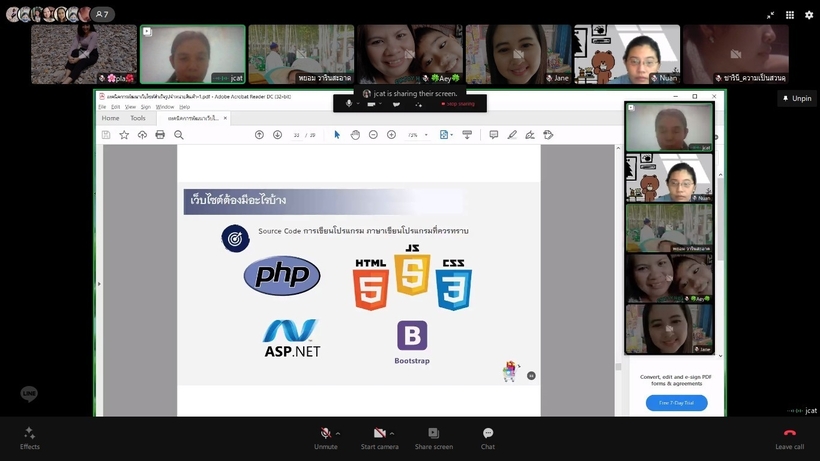Go to next page with down arrow icon
Screen dimensions: 820x461
coord(277,135)
